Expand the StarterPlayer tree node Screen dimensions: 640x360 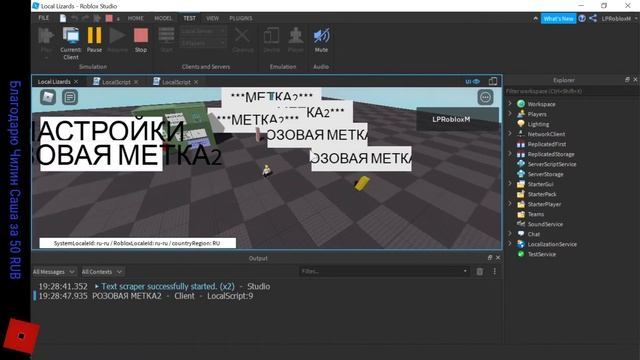pyautogui.click(x=510, y=204)
